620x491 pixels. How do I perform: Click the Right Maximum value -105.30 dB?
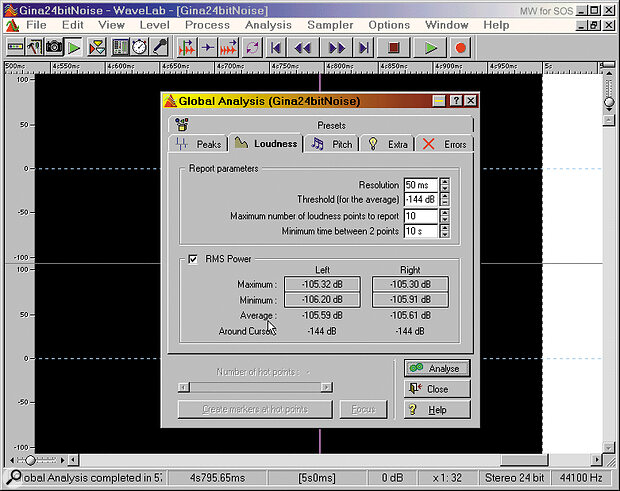[x=410, y=284]
